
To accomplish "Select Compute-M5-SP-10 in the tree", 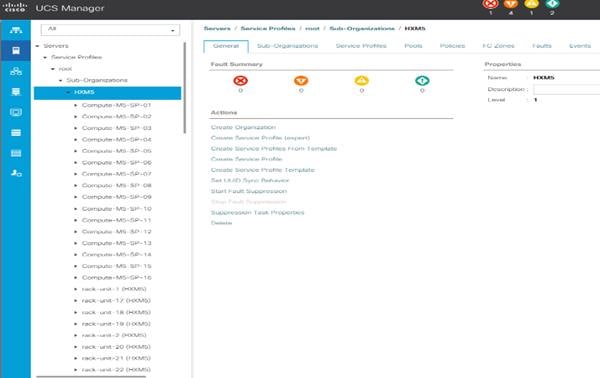I will (x=117, y=209).
